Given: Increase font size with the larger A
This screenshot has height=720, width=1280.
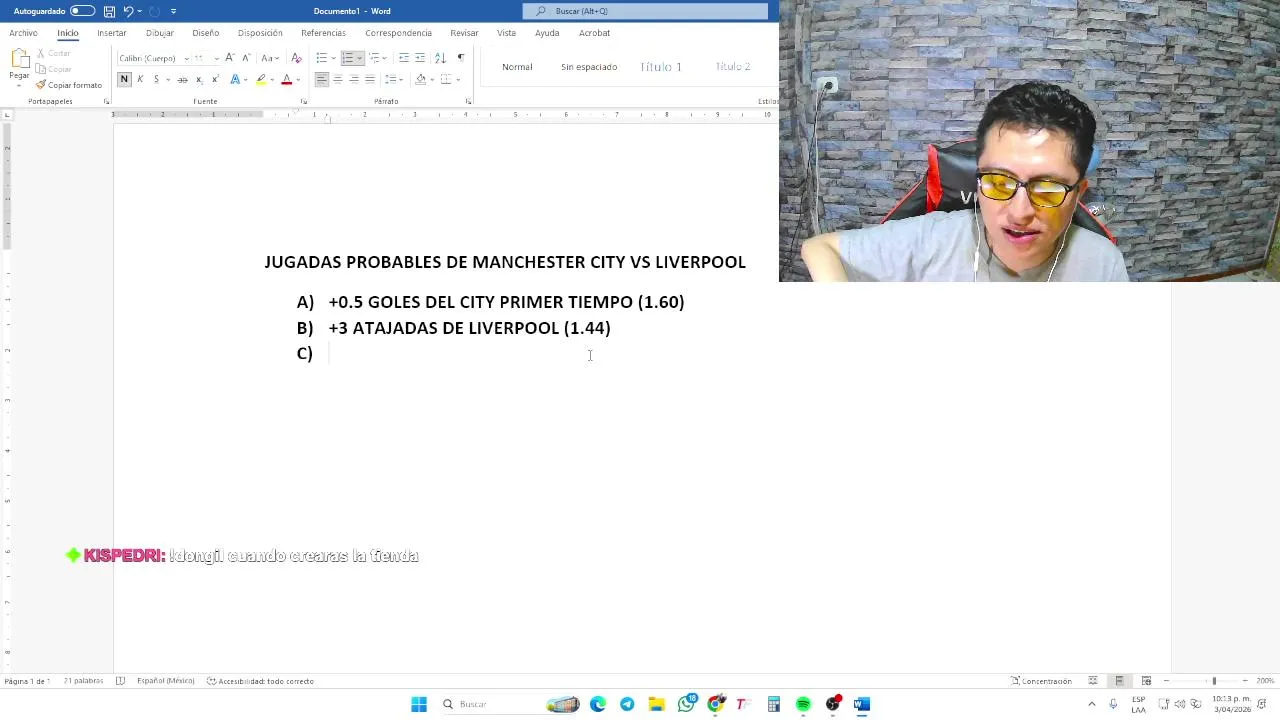Looking at the screenshot, I should (230, 58).
